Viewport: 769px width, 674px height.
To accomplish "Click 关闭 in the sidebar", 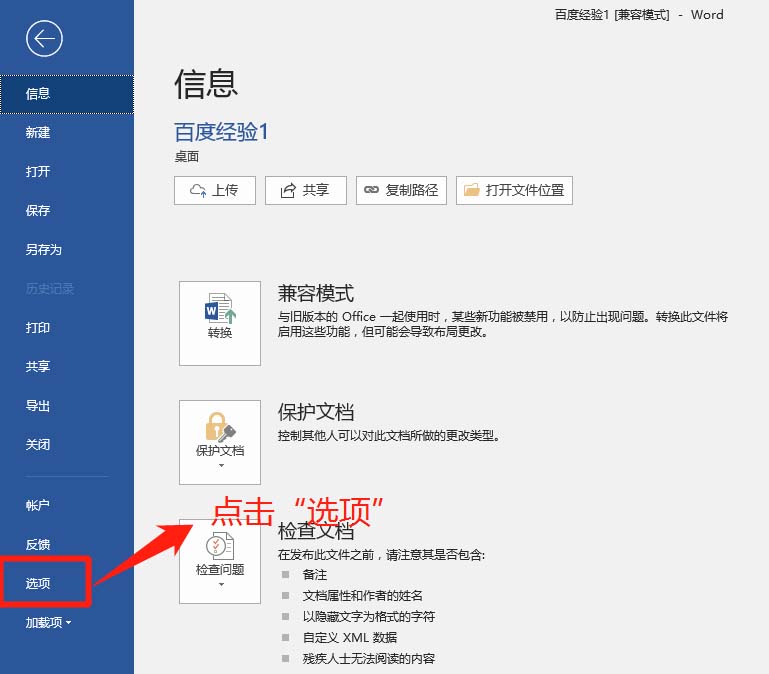I will 67,444.
